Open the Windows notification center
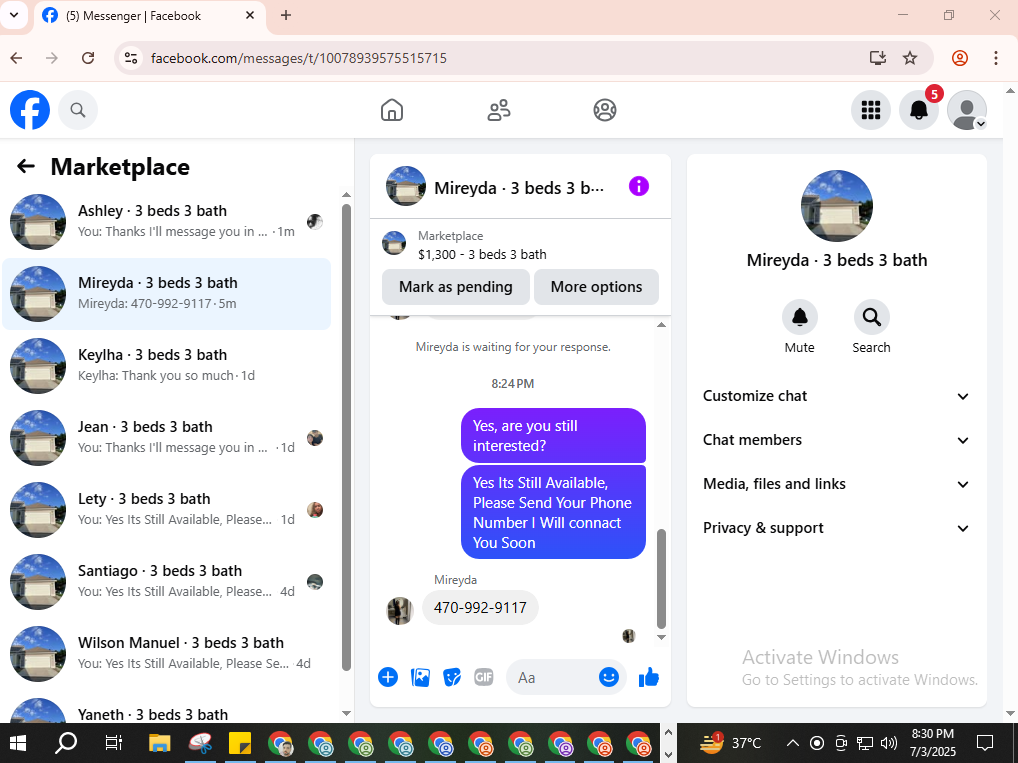1018x763 pixels. point(986,743)
